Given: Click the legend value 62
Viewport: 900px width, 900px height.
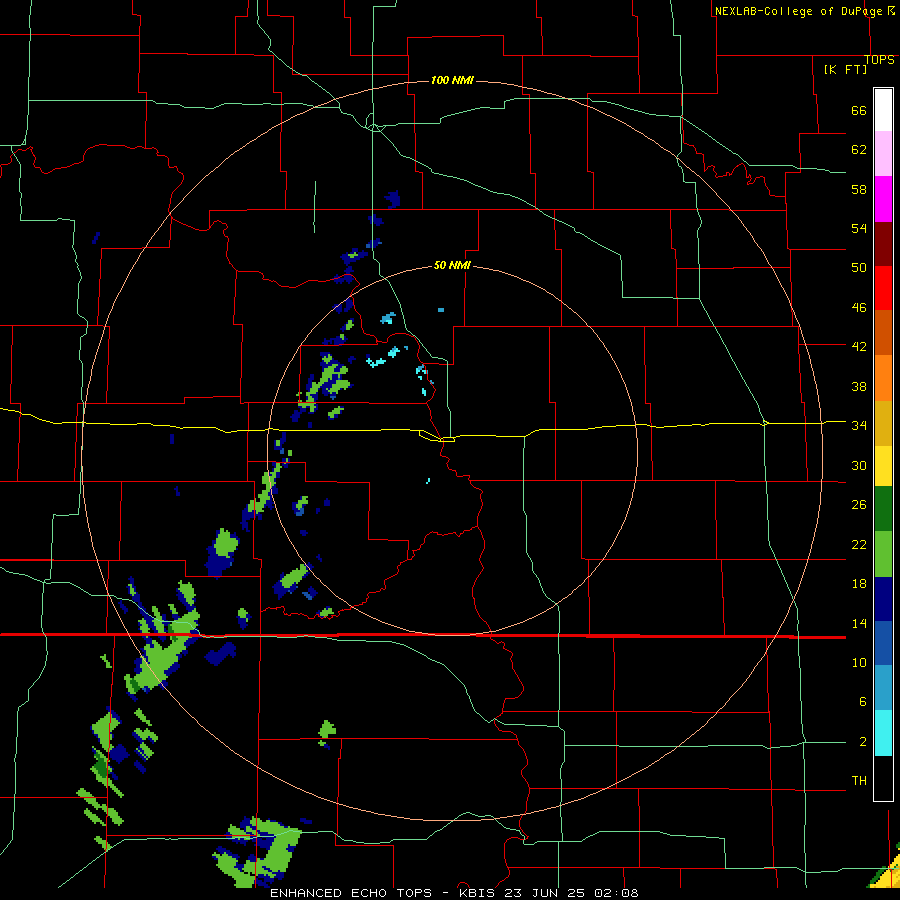Looking at the screenshot, I should tap(859, 150).
